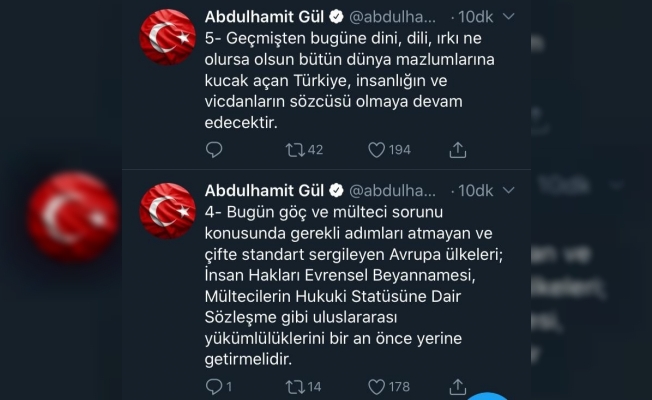Share the tweet about "Avrupa ülkeleri"
Viewport: 652px width, 400px height.
pos(458,386)
